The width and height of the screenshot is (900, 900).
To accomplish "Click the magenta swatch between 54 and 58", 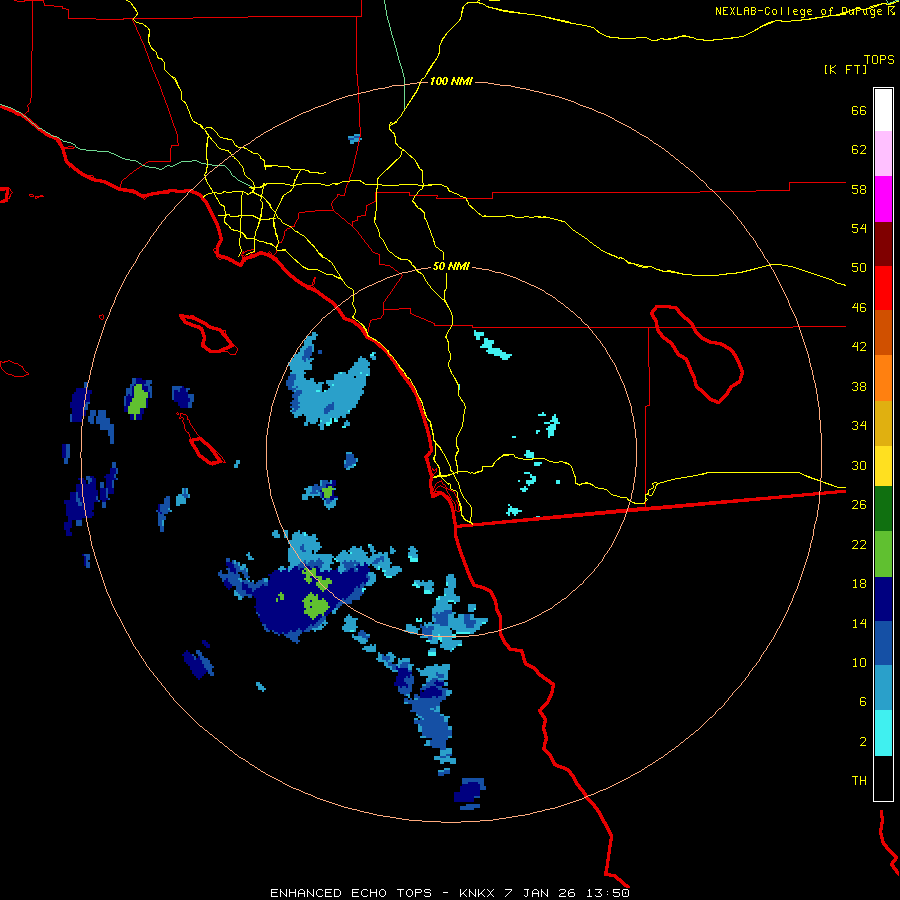I will point(883,199).
